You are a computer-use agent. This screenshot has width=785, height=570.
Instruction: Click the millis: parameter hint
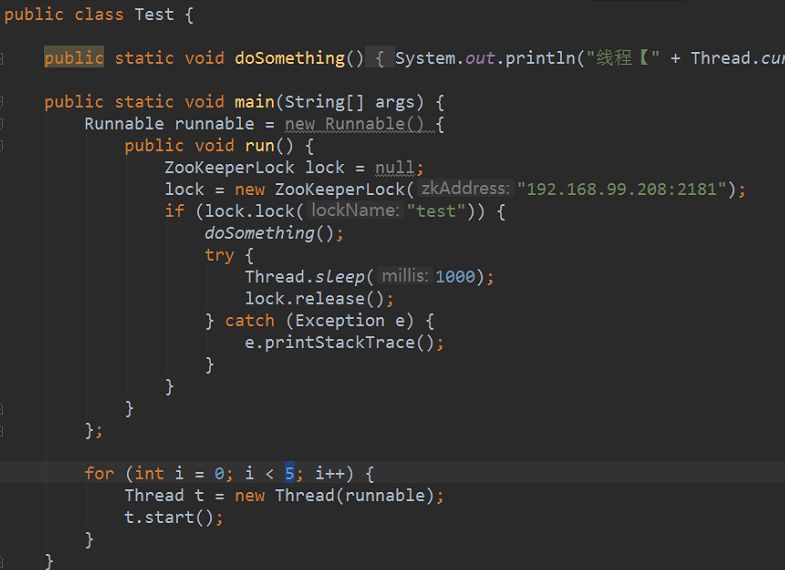[405, 276]
